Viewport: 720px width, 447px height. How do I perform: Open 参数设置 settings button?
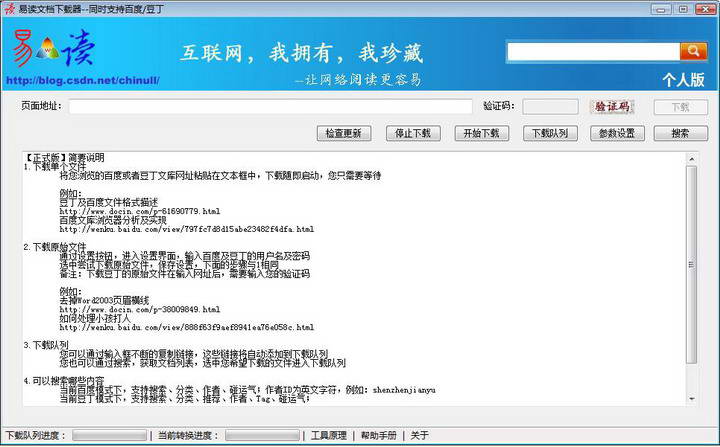tap(617, 133)
